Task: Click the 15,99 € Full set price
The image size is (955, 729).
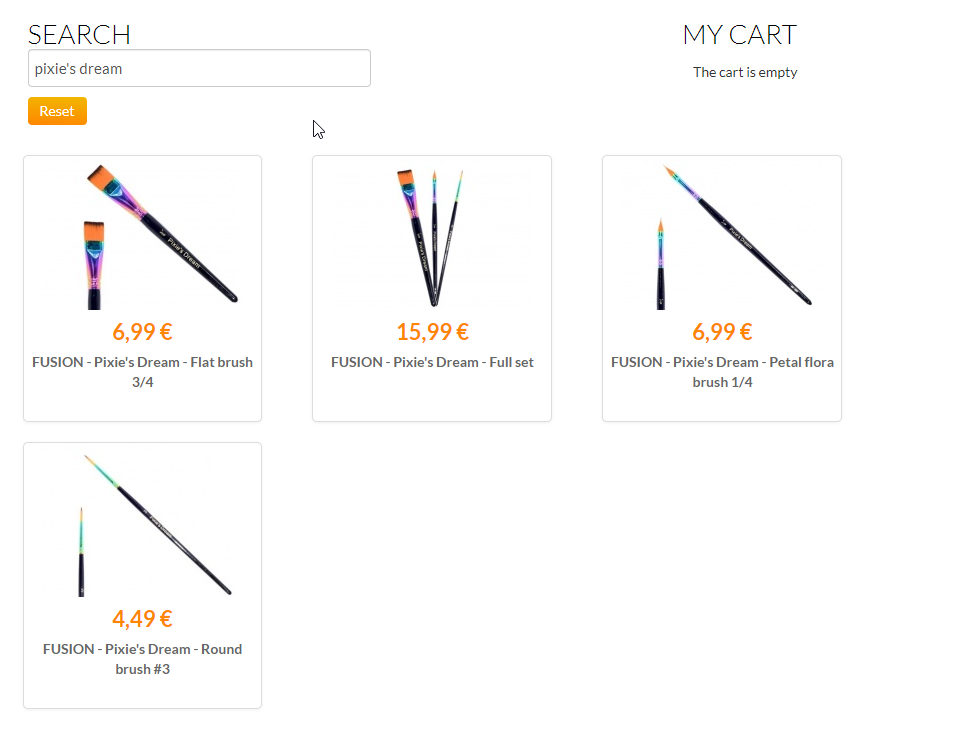Action: tap(432, 332)
